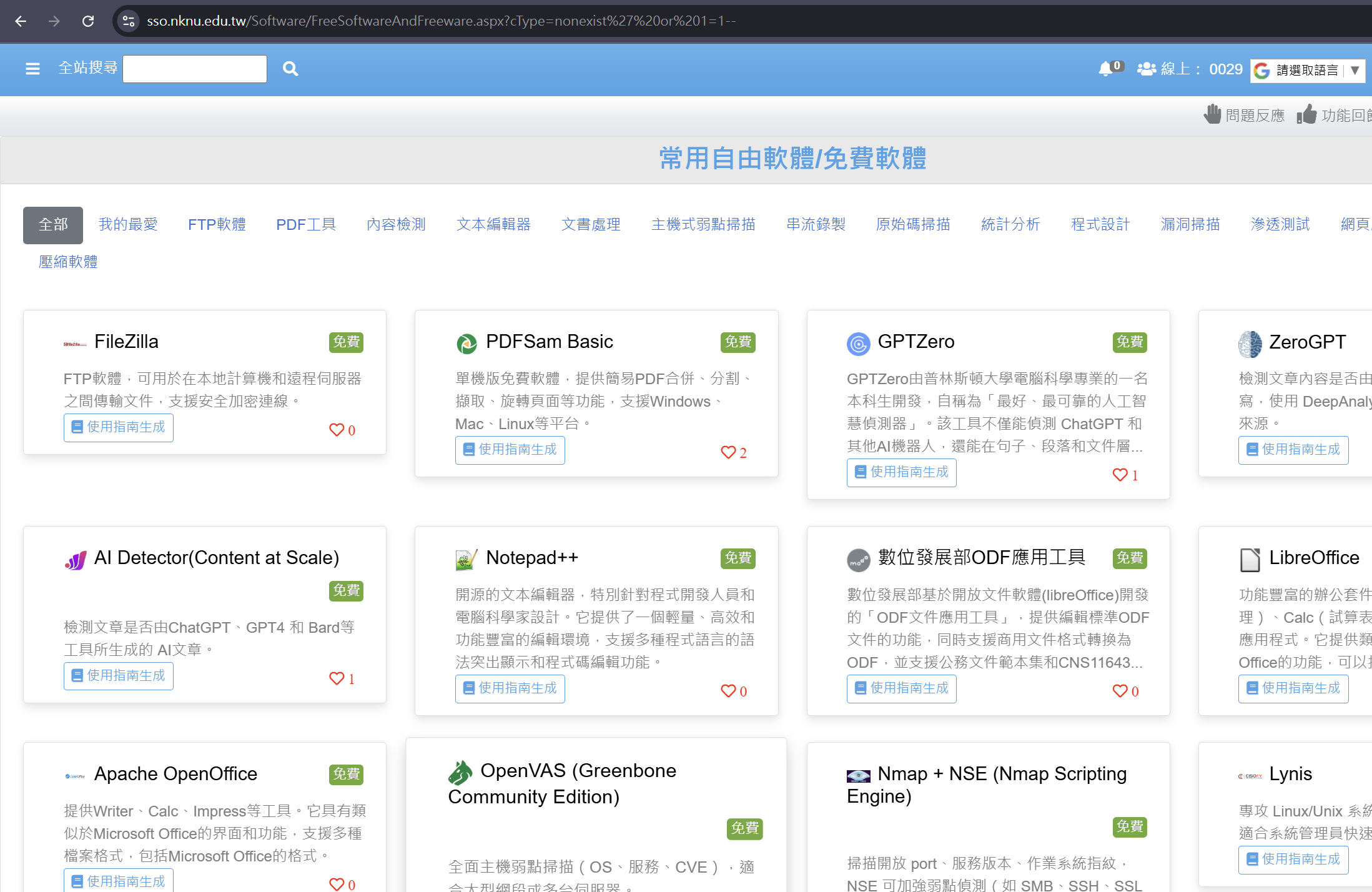Click 使用指南生成 button for GPTZero

click(x=902, y=473)
